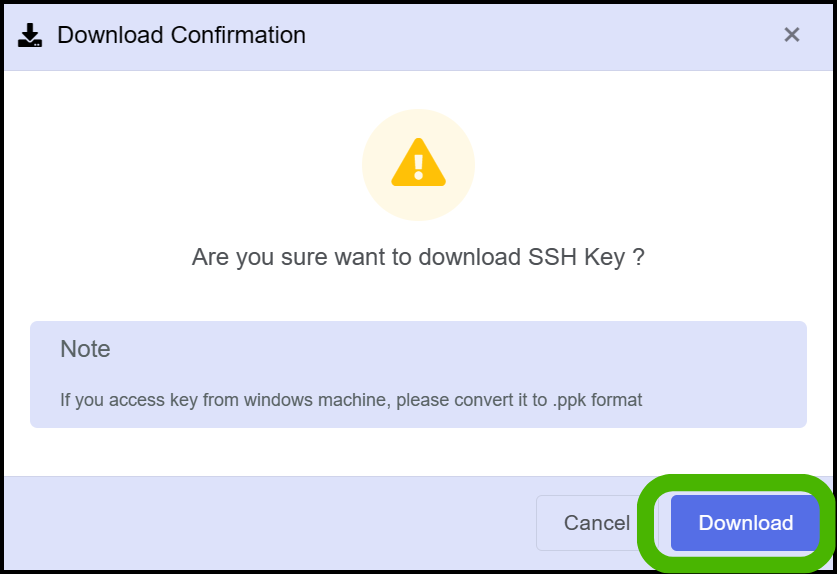Confirm with the blue Download button
Image resolution: width=837 pixels, height=574 pixels.
click(745, 523)
